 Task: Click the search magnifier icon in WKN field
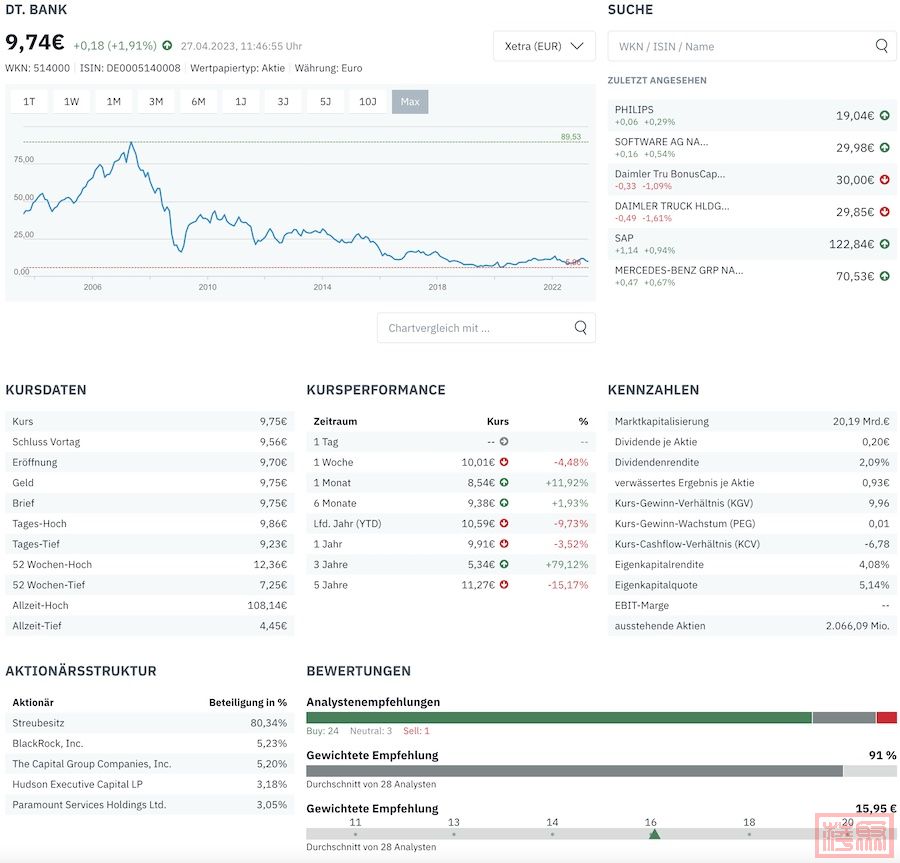click(882, 45)
